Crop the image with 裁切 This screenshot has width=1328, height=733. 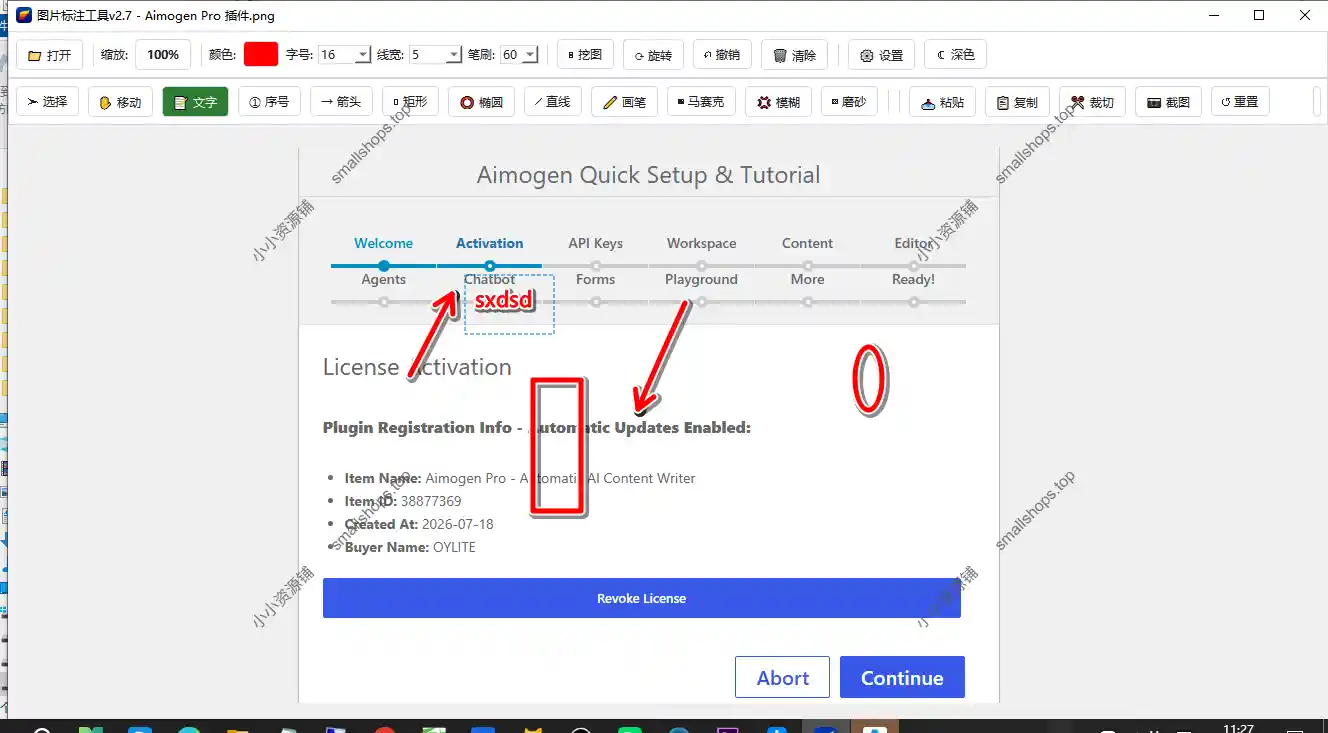(1092, 102)
